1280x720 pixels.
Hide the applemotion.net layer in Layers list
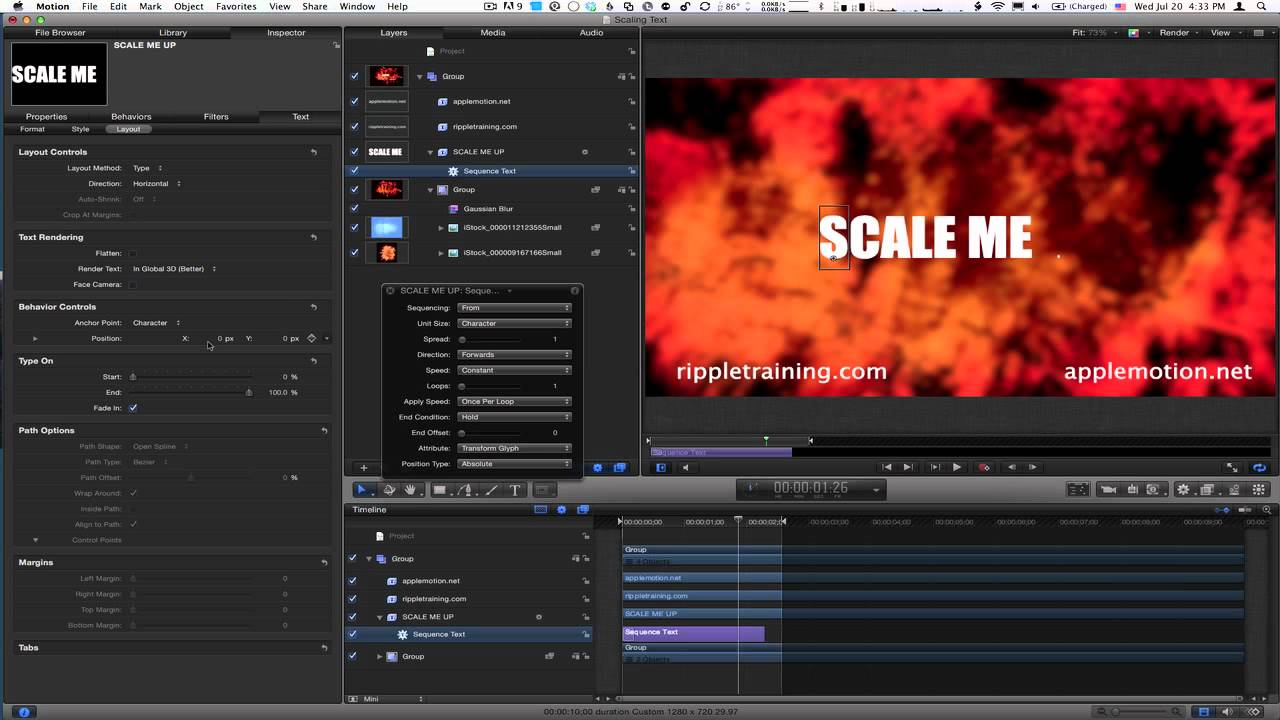(354, 101)
